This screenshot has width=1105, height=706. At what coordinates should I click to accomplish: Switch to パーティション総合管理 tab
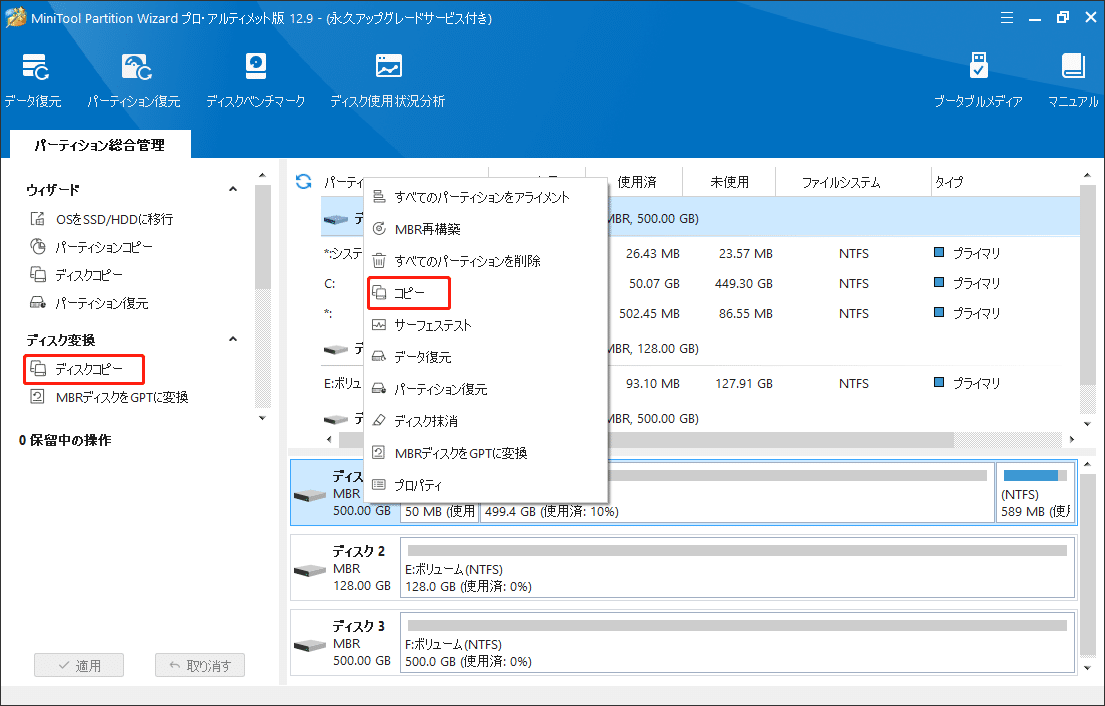coord(97,144)
